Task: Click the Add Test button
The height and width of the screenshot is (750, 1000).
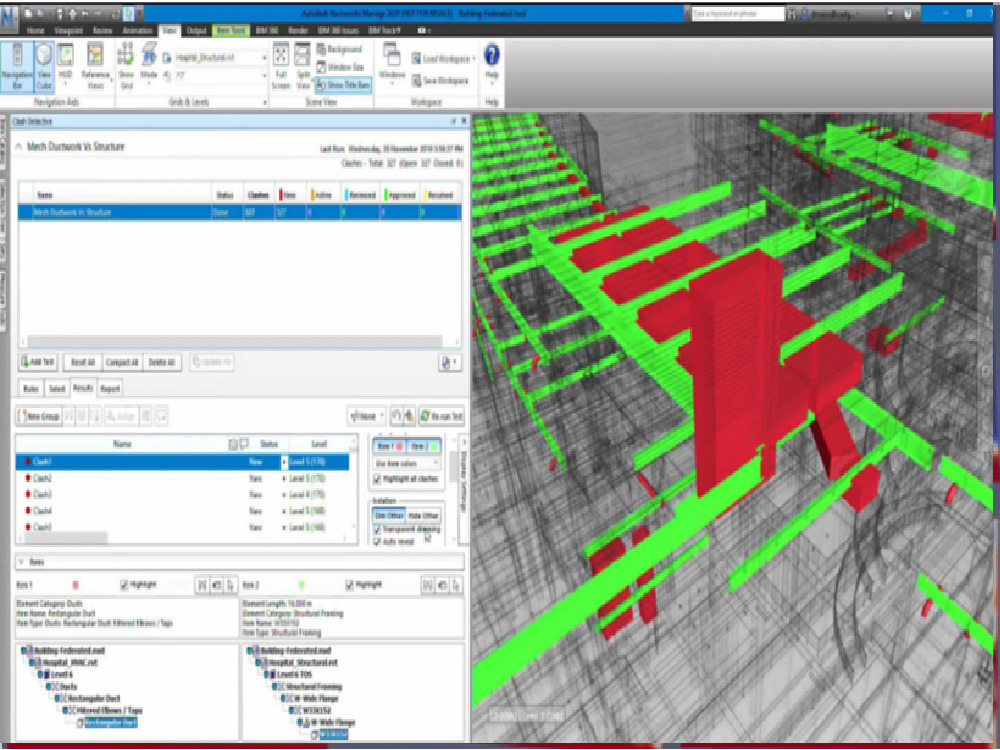Action: point(38,362)
